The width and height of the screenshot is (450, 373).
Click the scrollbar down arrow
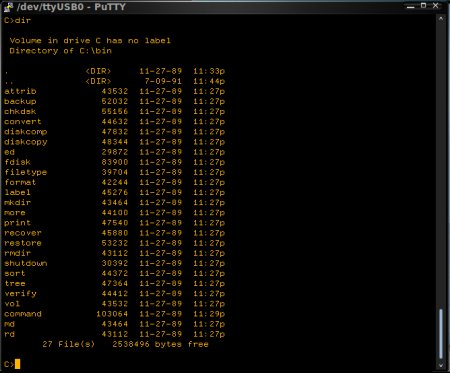[441, 365]
